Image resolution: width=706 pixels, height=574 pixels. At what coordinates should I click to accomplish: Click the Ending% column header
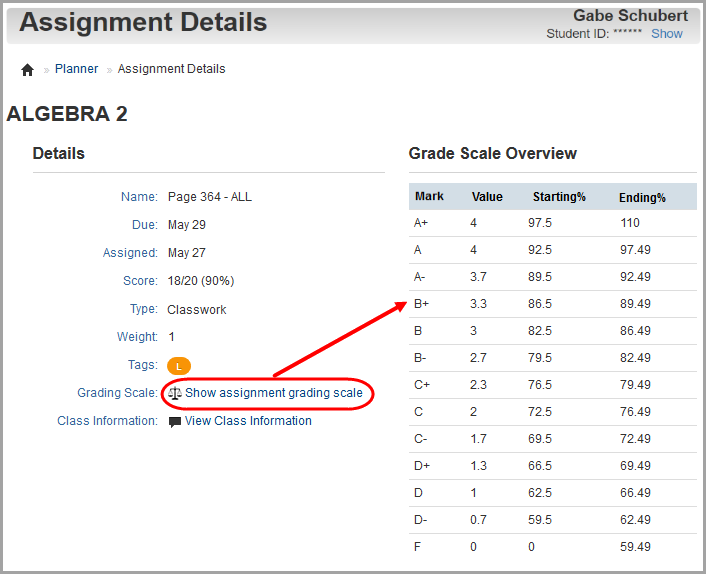click(x=642, y=198)
